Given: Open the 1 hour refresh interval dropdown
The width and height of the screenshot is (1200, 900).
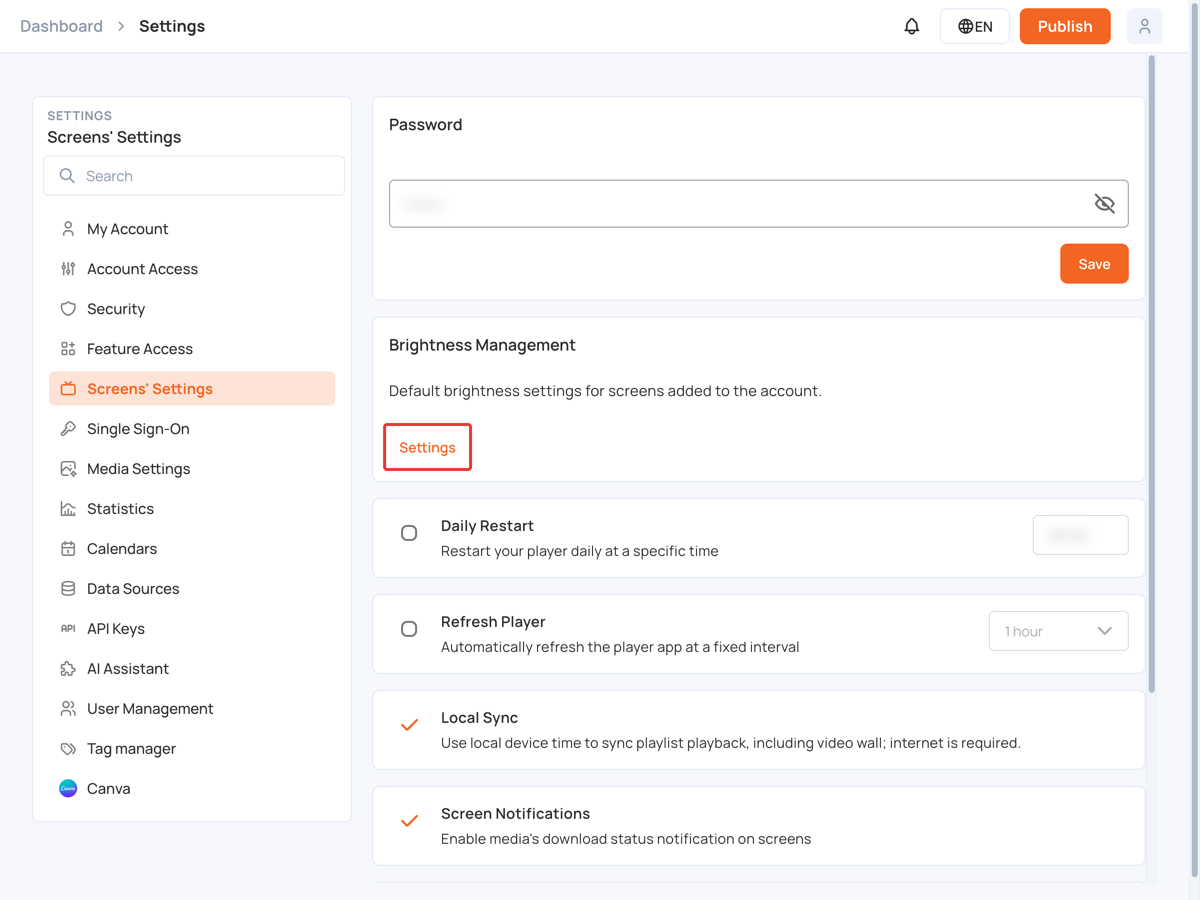Looking at the screenshot, I should point(1058,631).
